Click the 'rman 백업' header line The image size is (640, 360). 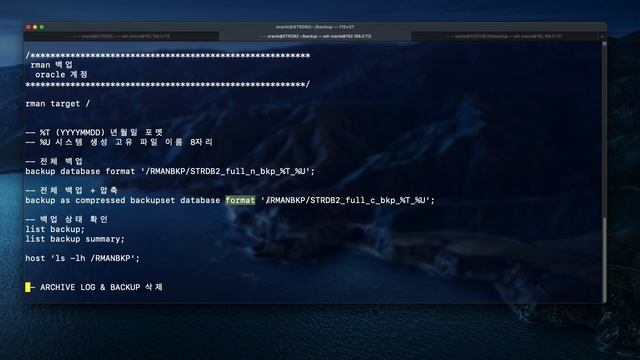point(51,65)
